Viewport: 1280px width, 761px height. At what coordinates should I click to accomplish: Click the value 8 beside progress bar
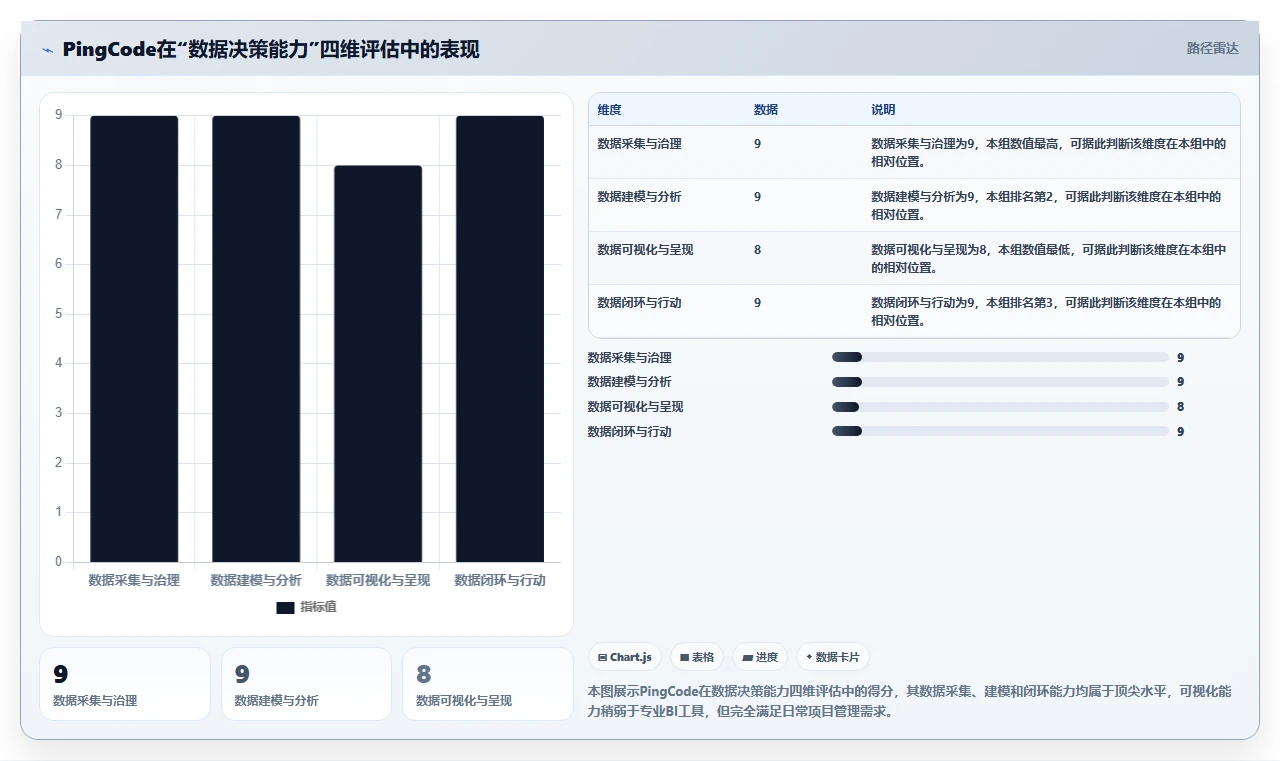tap(1181, 407)
